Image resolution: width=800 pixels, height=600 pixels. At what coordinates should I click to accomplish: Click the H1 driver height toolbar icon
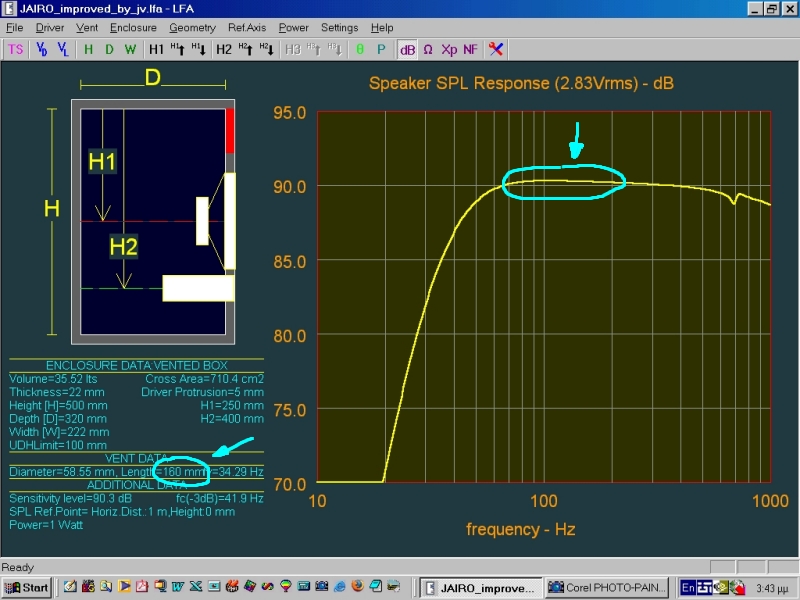pyautogui.click(x=156, y=49)
